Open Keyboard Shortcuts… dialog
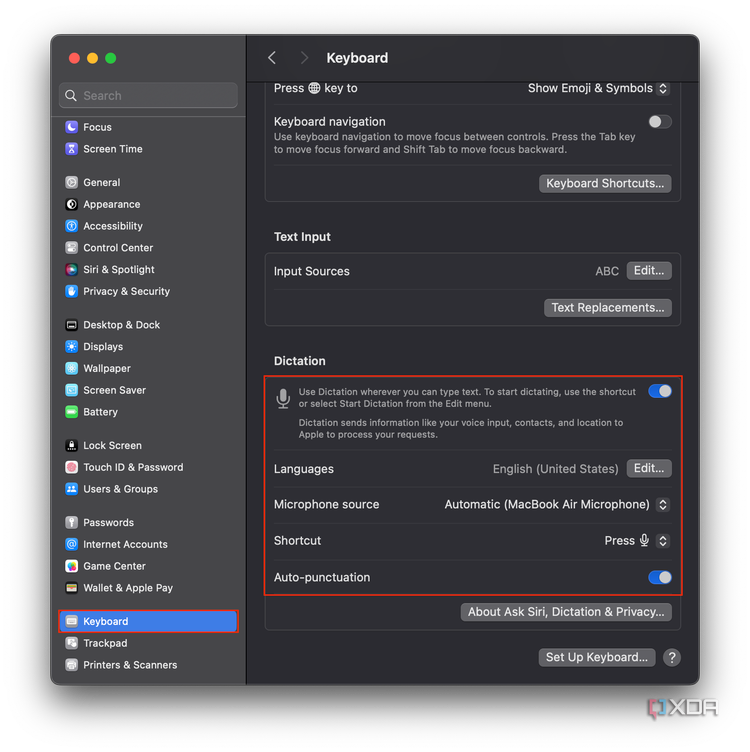750x752 pixels. [605, 184]
